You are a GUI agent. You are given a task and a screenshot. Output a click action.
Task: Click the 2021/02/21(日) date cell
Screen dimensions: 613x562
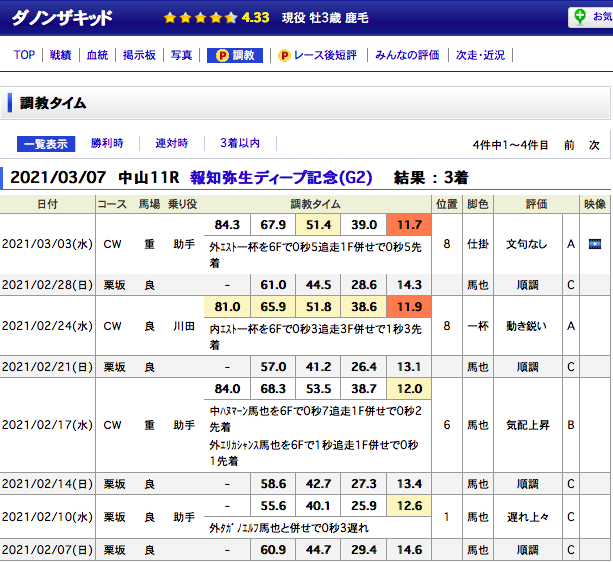(x=47, y=367)
